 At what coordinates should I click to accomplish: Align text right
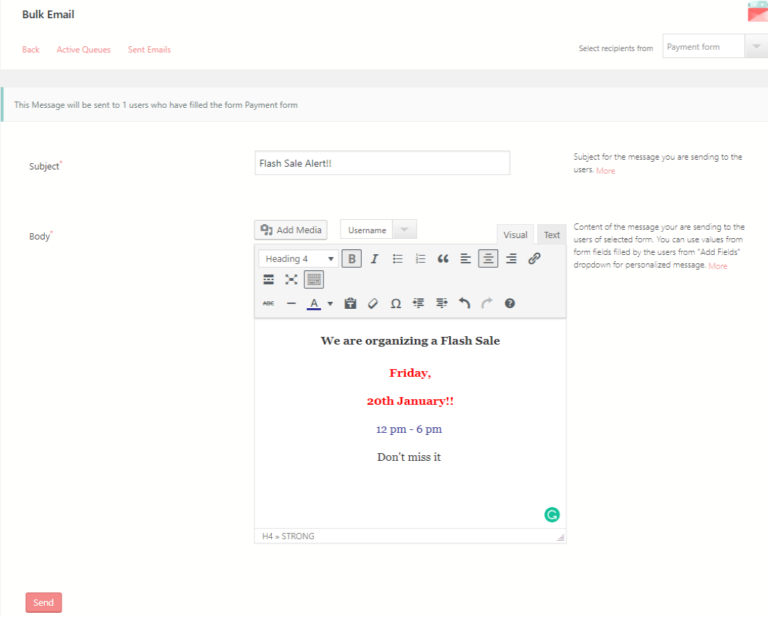511,259
